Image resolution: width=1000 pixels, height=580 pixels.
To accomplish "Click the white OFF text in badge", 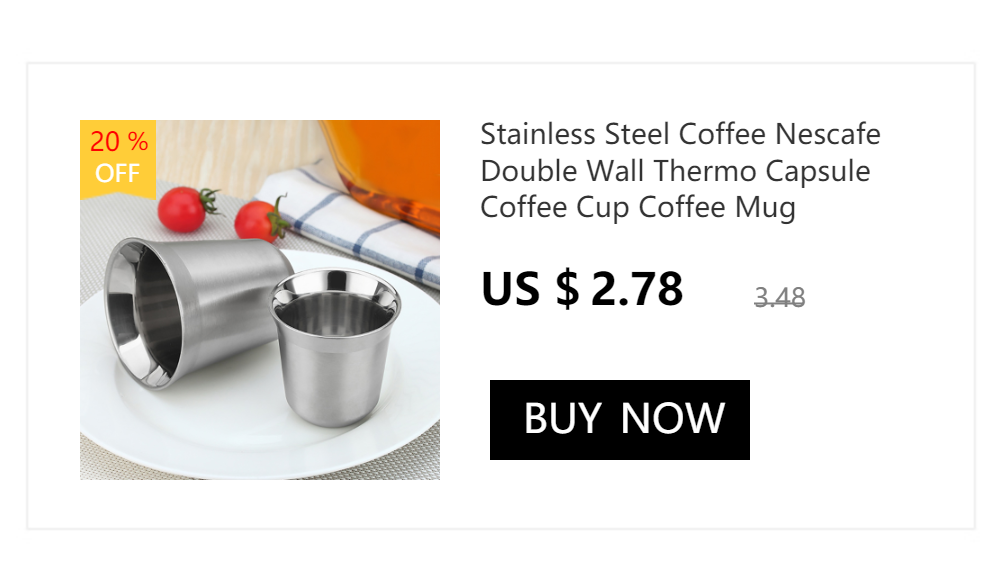I will (x=117, y=173).
